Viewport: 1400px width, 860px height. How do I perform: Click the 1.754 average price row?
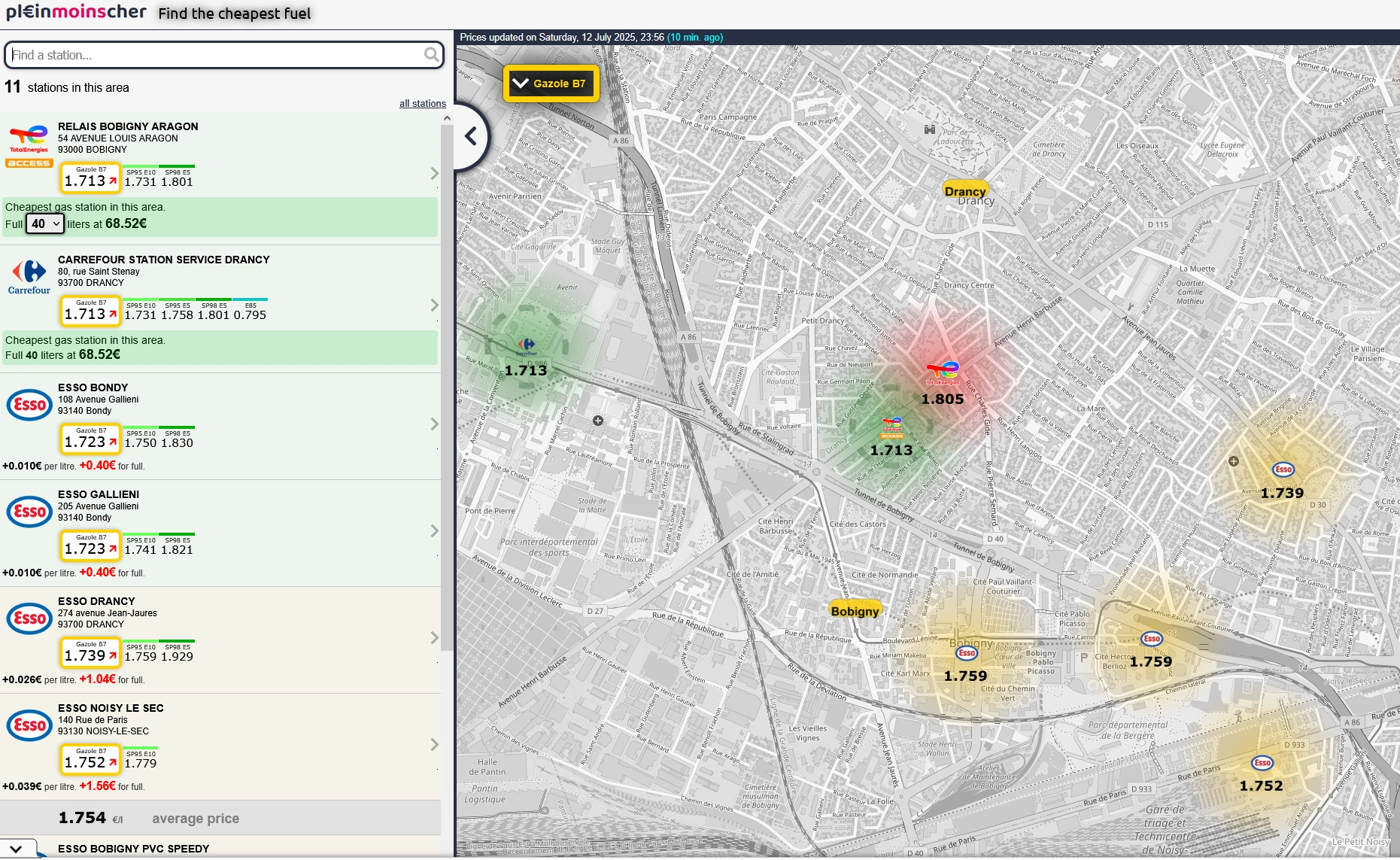coord(220,818)
